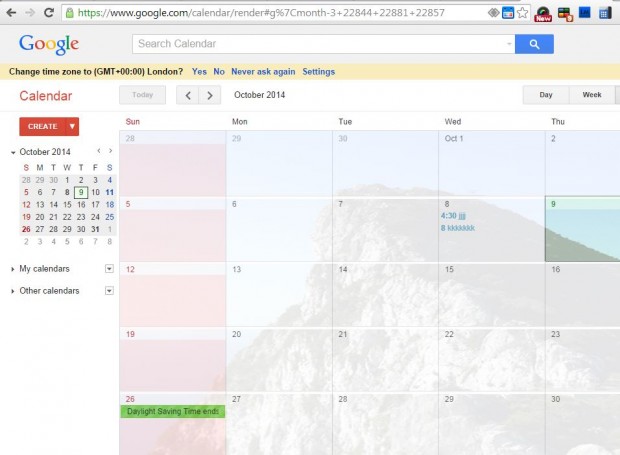Expand the Other calendars section
The width and height of the screenshot is (620, 455).
(13, 291)
